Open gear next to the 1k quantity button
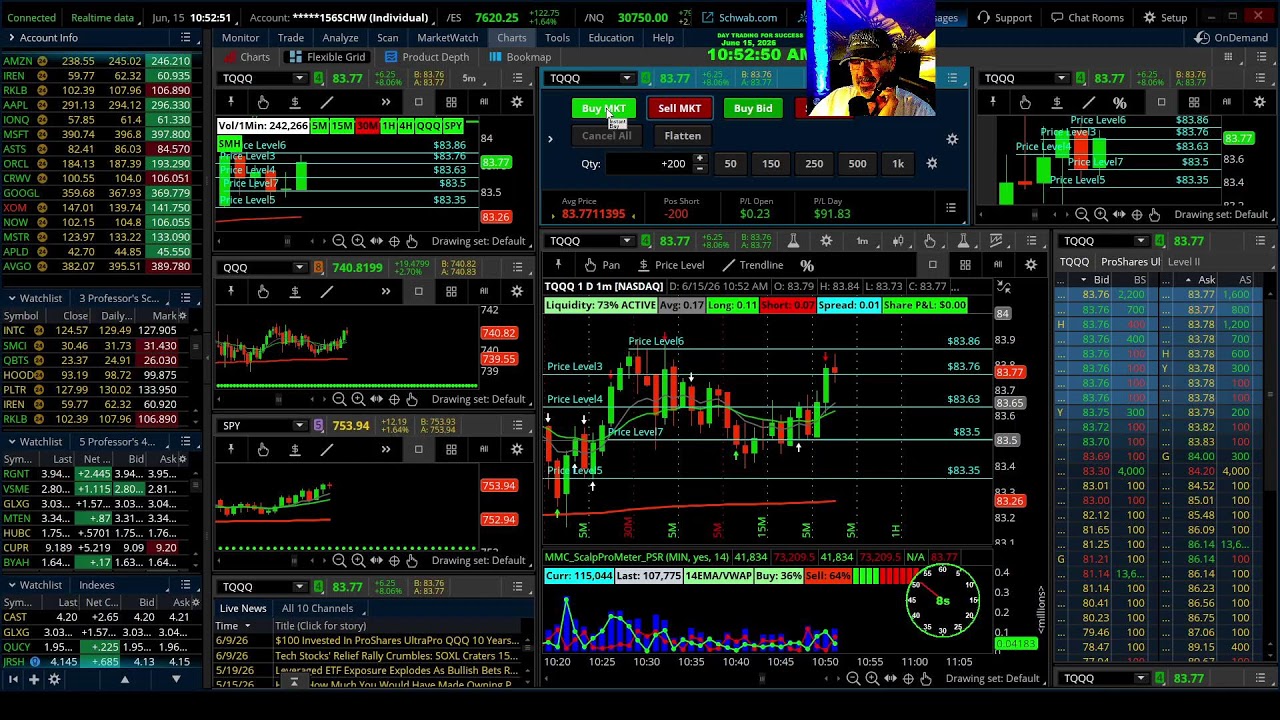 [932, 164]
